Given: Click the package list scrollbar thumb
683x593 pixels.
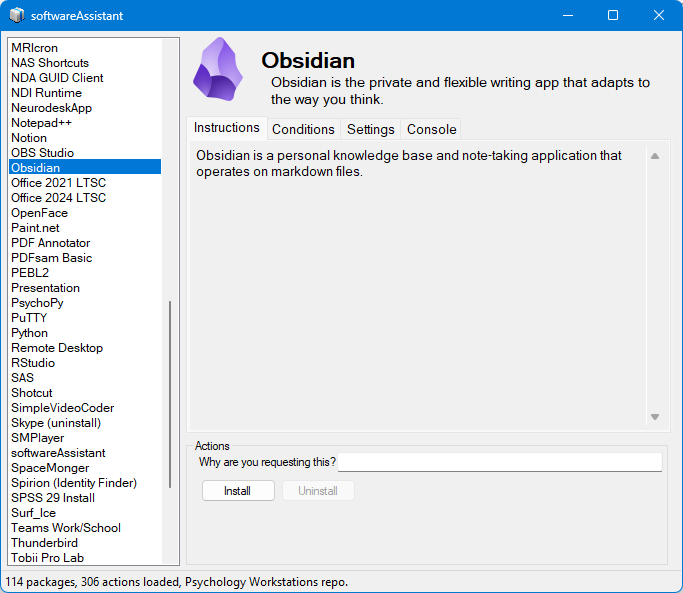Looking at the screenshot, I should click(x=170, y=394).
